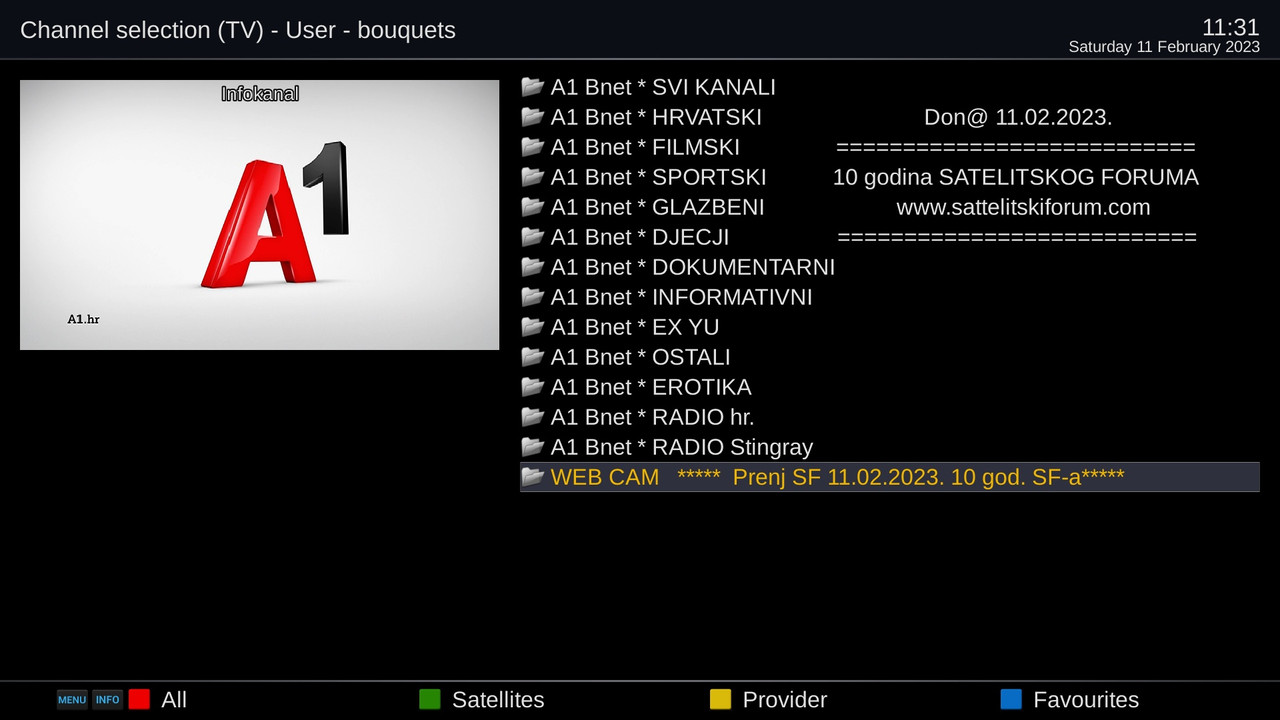Click the www.sattelitskiforum.com text
Image resolution: width=1280 pixels, height=720 pixels.
point(1023,207)
